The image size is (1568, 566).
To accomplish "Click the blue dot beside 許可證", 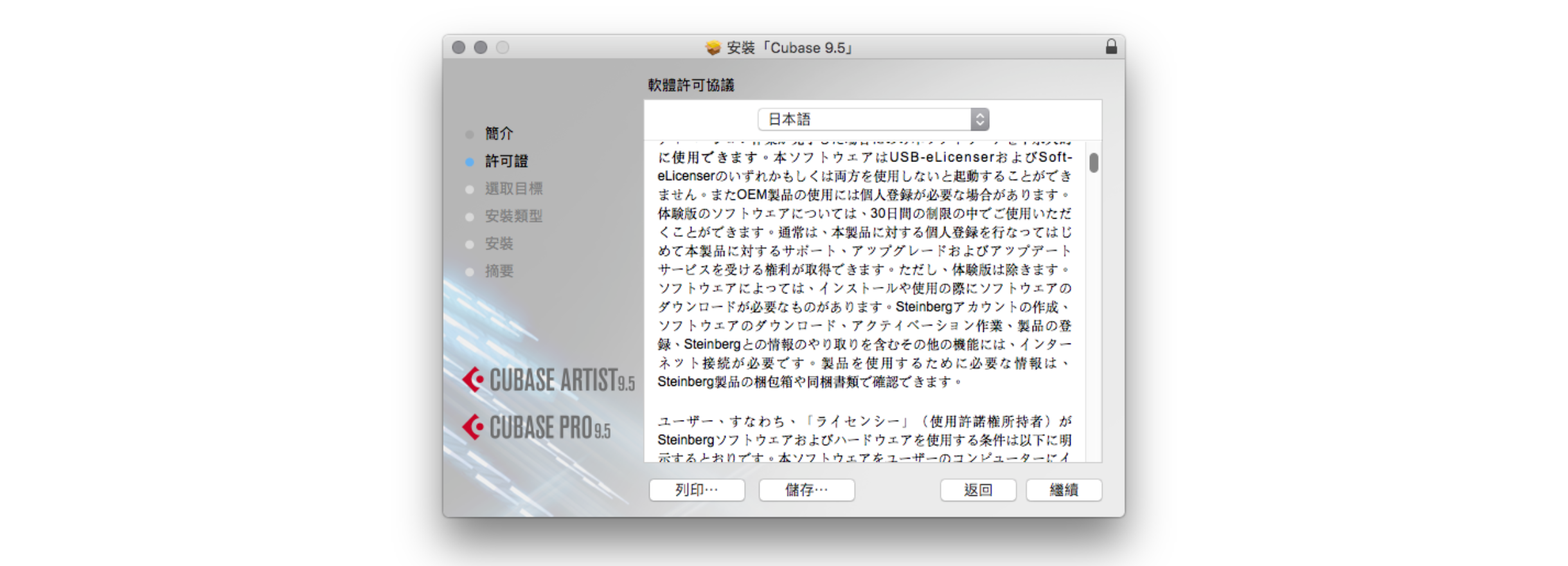I will pyautogui.click(x=470, y=162).
